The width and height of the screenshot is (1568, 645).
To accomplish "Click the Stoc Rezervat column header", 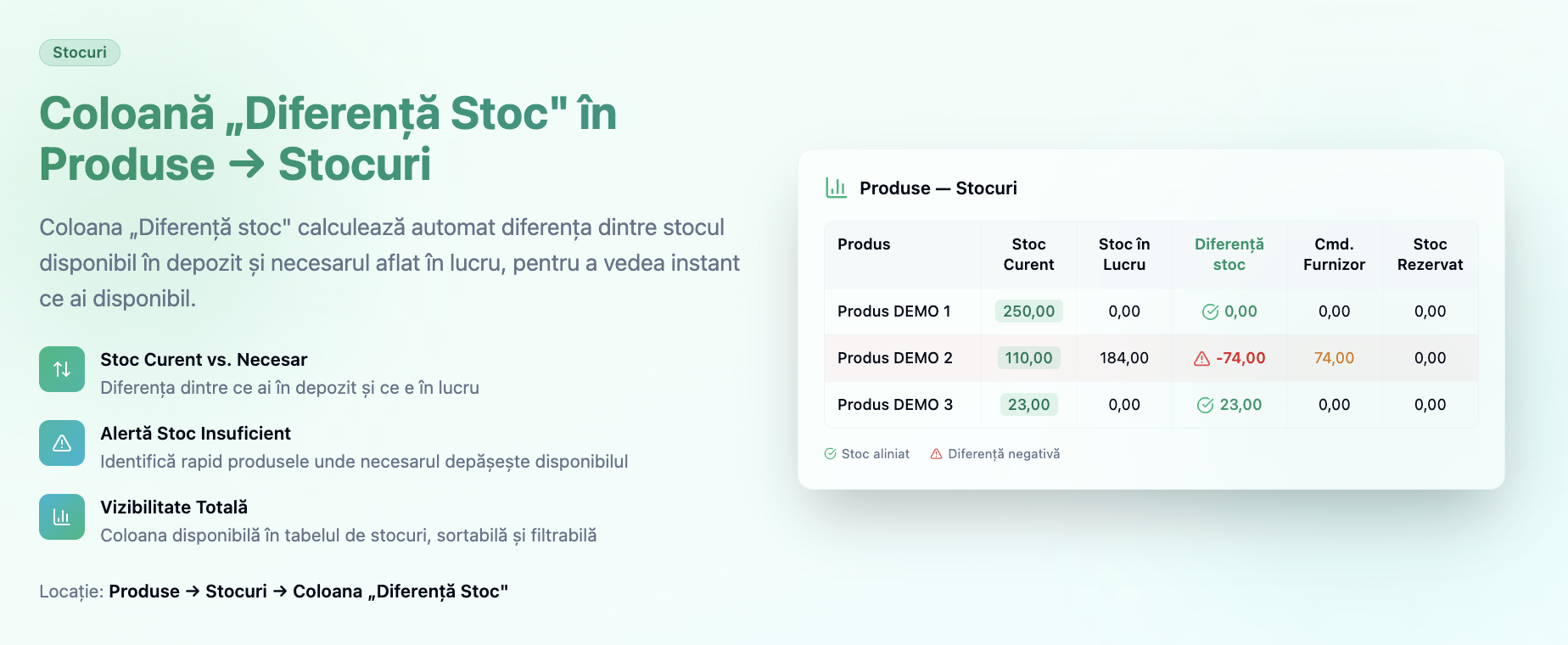I will pyautogui.click(x=1431, y=255).
